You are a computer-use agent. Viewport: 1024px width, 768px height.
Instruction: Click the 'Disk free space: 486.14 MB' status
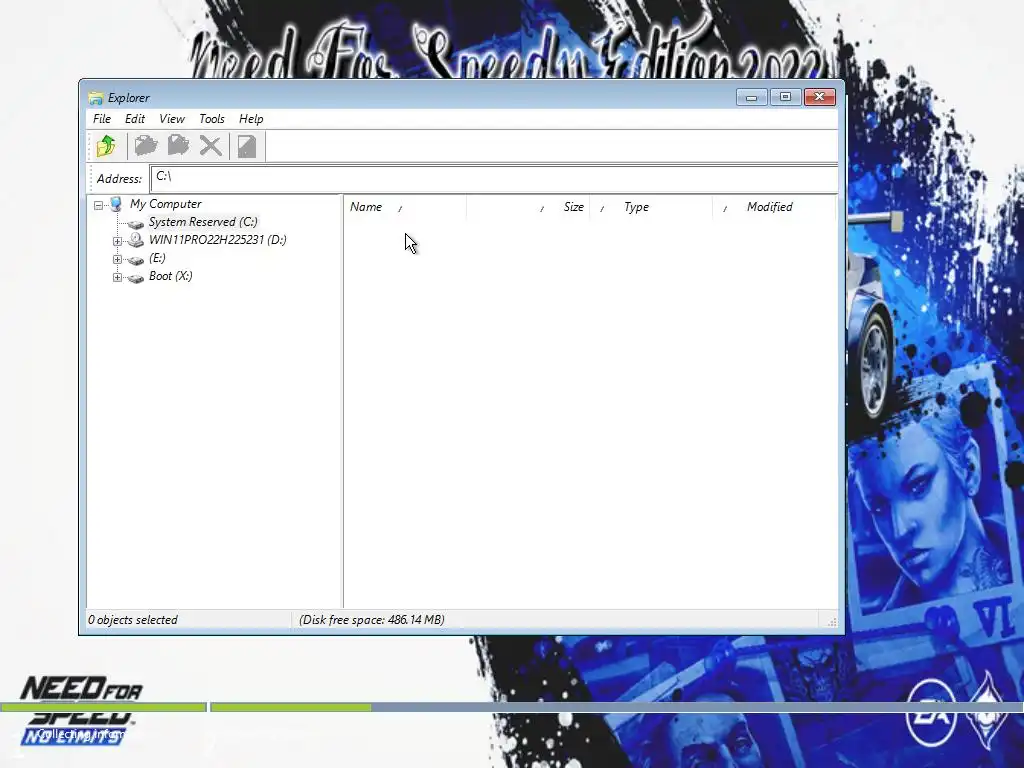tap(372, 620)
